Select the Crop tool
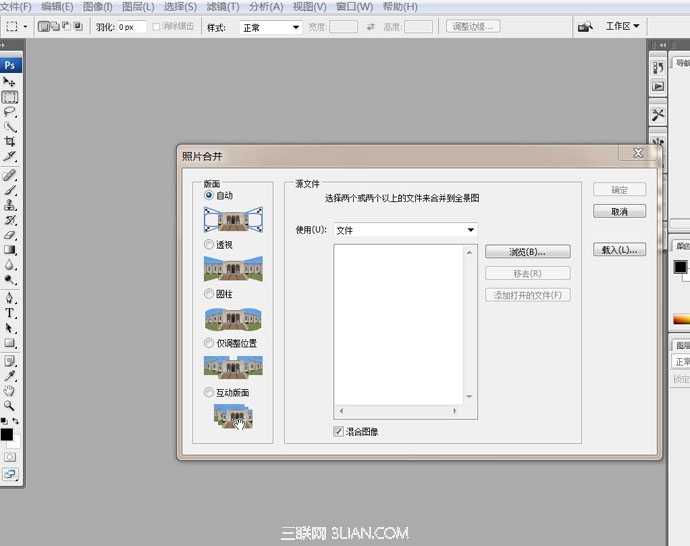Viewport: 690px width, 546px height. (x=10, y=142)
